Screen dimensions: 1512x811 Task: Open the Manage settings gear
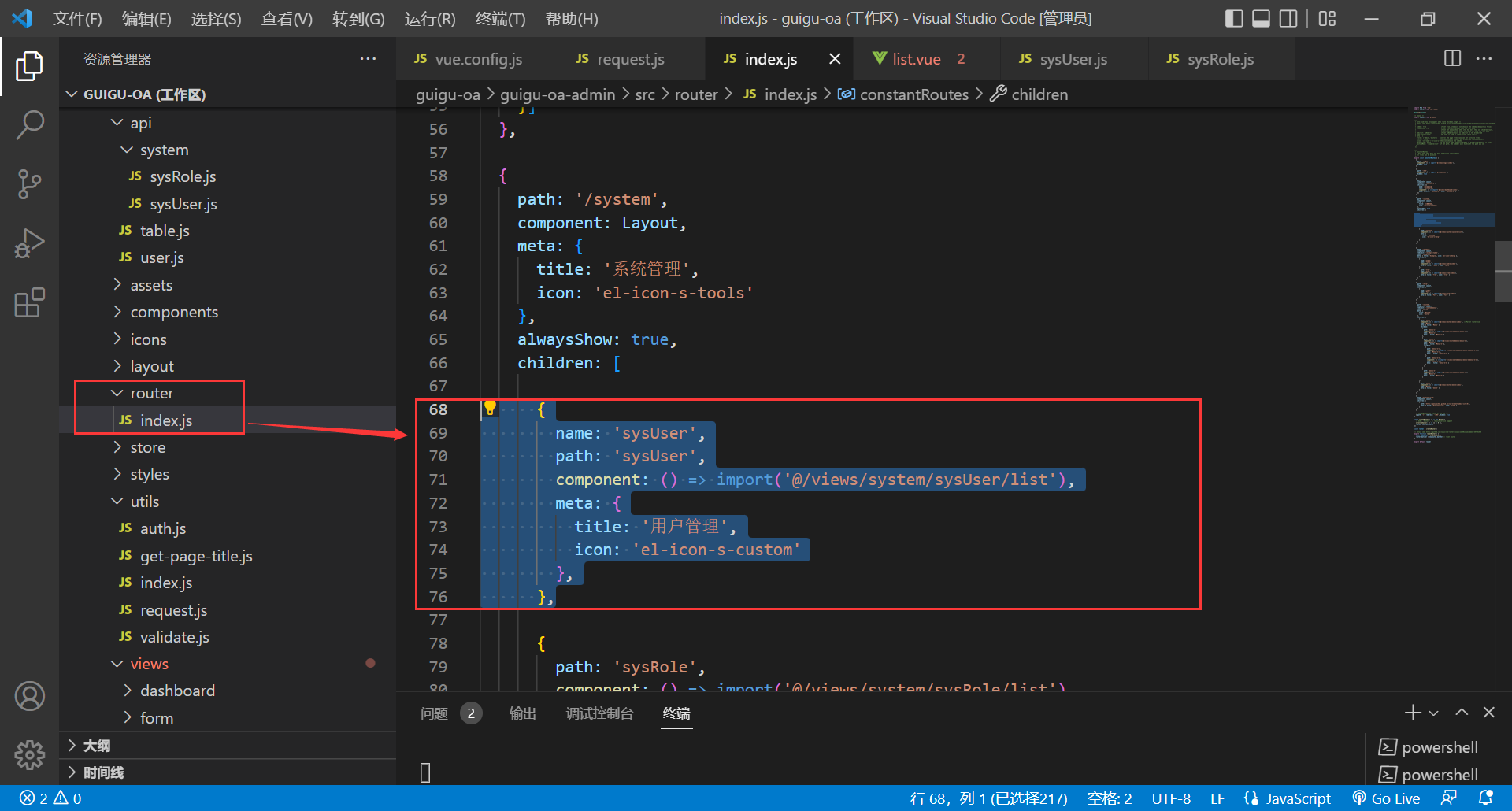(x=29, y=754)
